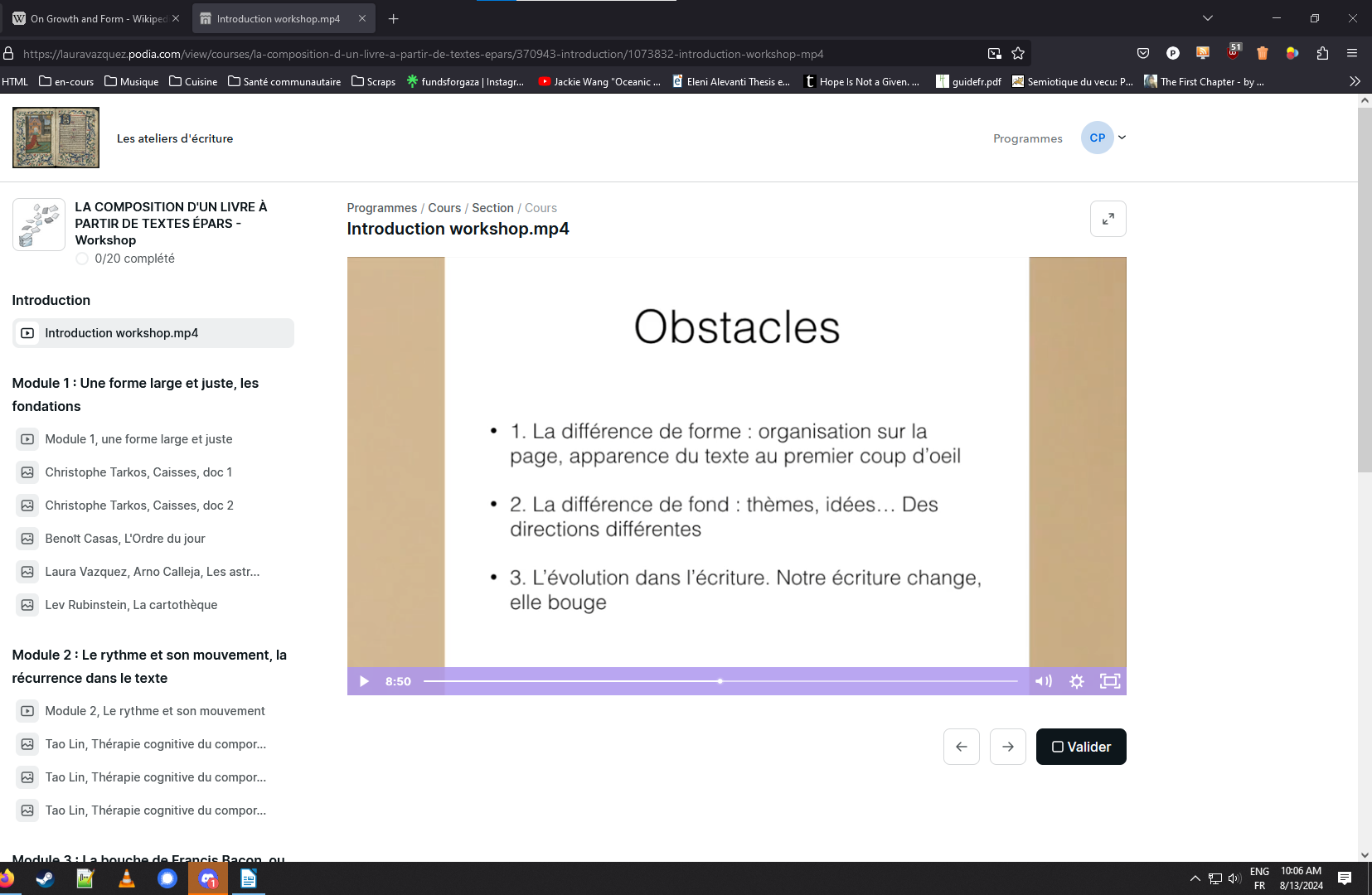Viewport: 1372px width, 895px height.
Task: Click Cours breadcrumb link after Programmes
Action: pyautogui.click(x=444, y=208)
